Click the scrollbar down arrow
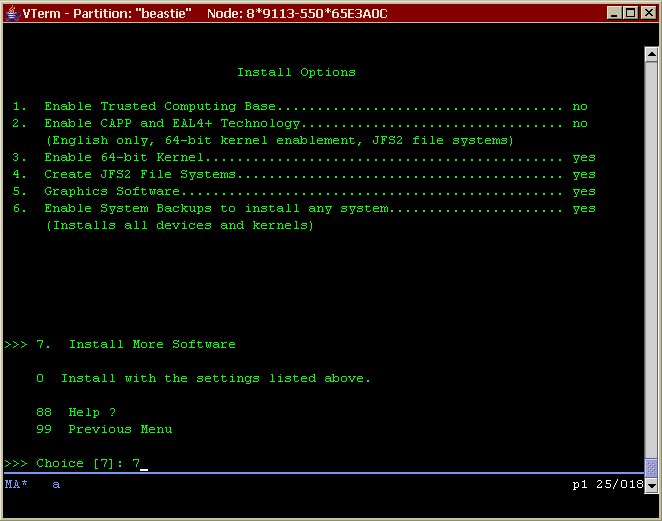The width and height of the screenshot is (662, 521). coord(652,463)
